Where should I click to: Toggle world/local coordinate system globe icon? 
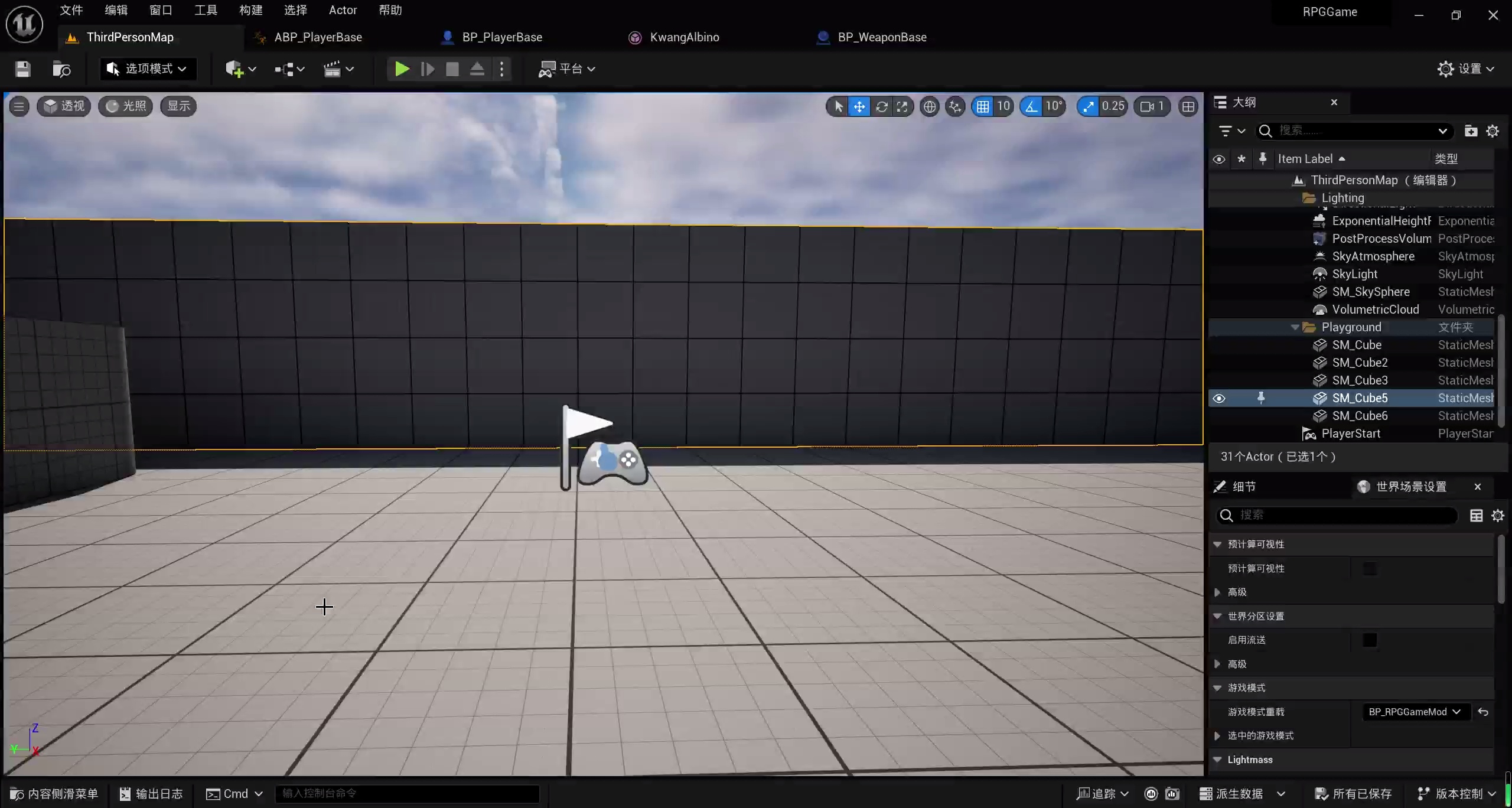pyautogui.click(x=930, y=106)
